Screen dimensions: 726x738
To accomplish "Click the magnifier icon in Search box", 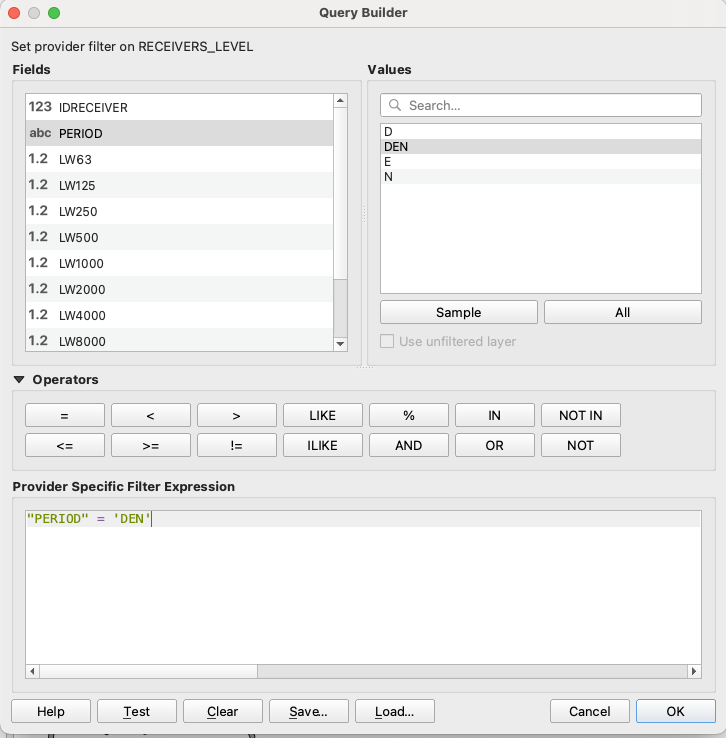I will click(395, 105).
